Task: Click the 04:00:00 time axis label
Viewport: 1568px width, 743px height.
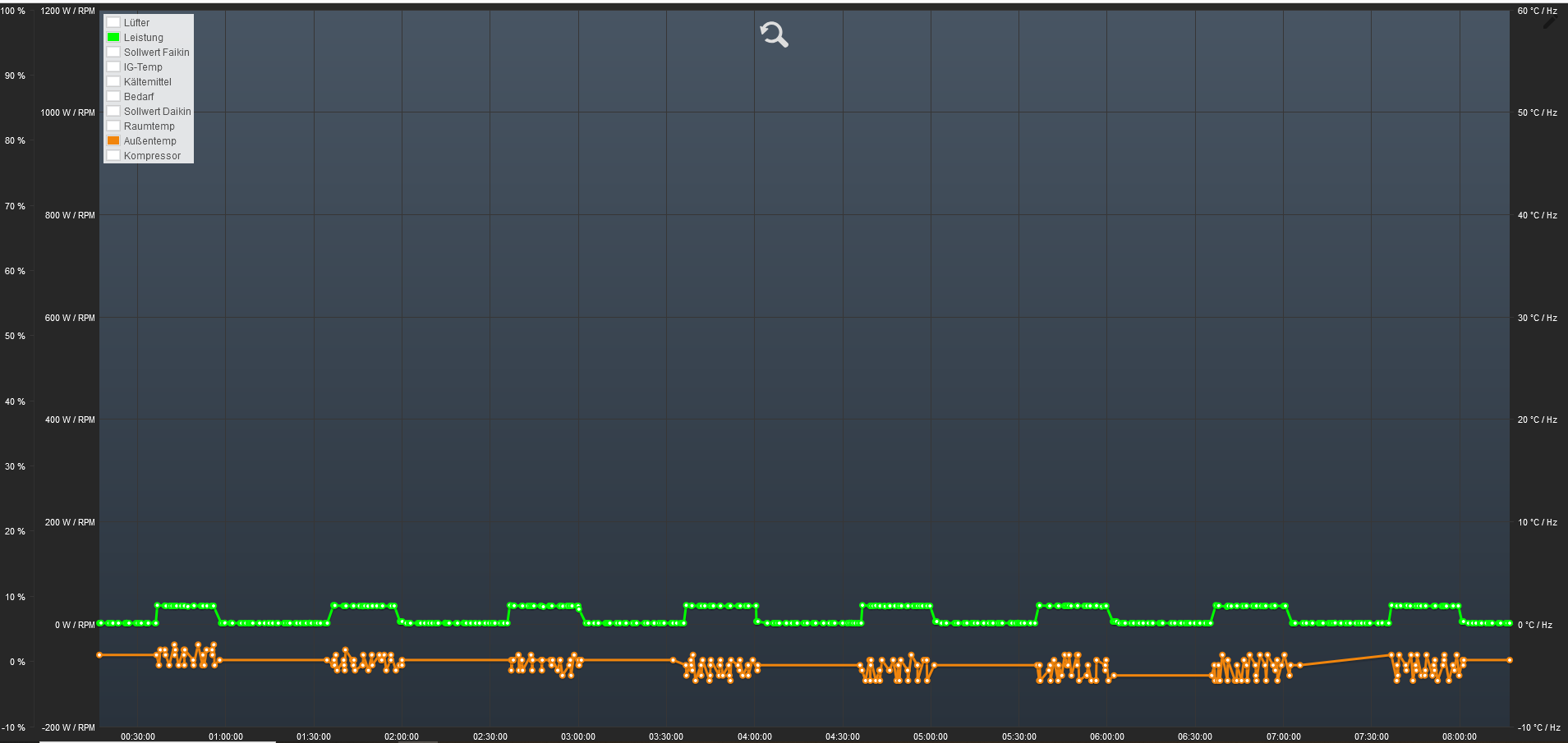Action: (754, 736)
